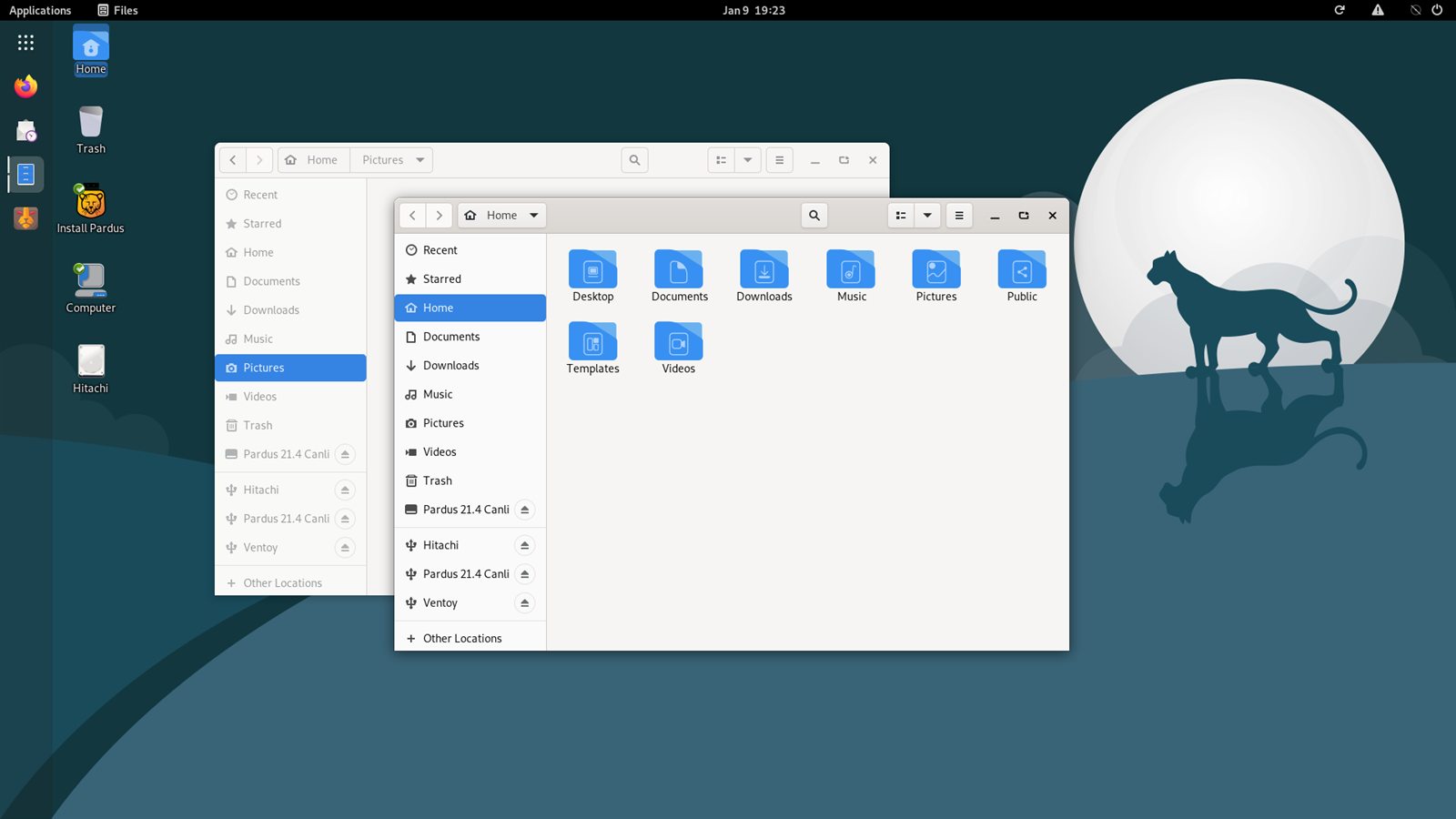Image resolution: width=1456 pixels, height=819 pixels.
Task: Expand the Home path dropdown in the front window
Action: [534, 216]
